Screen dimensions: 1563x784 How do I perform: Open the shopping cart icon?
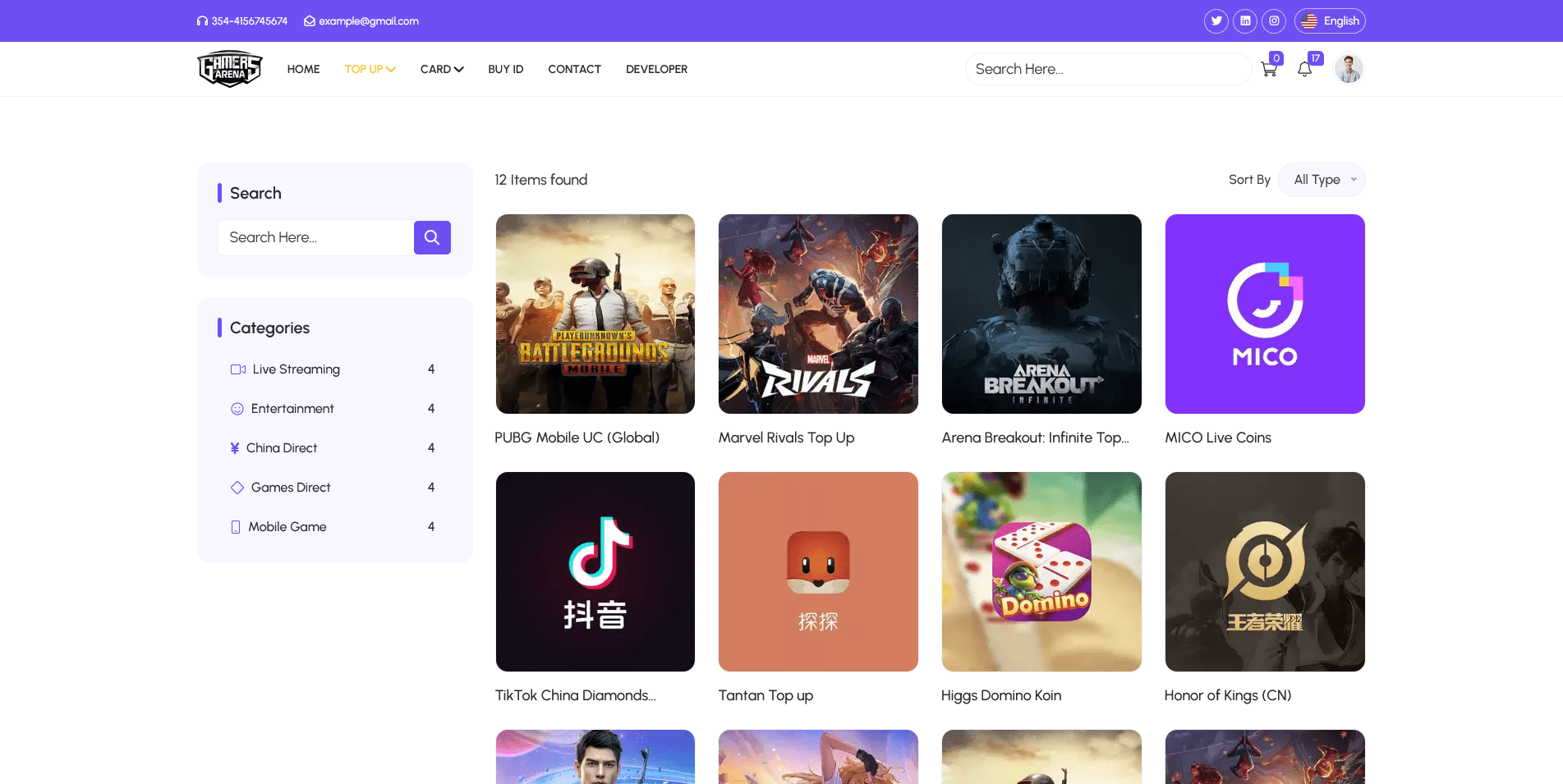tap(1269, 69)
